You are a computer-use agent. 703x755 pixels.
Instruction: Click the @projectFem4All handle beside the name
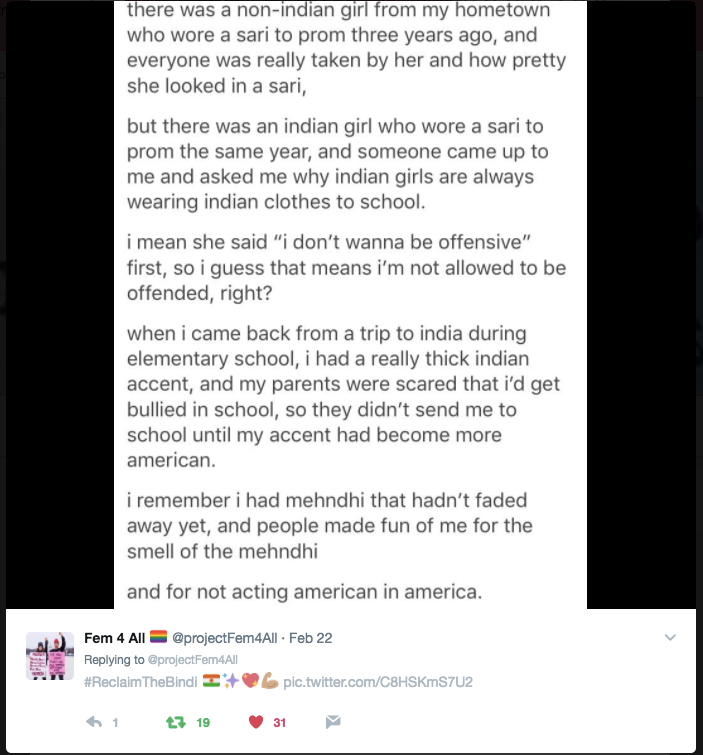(x=224, y=638)
